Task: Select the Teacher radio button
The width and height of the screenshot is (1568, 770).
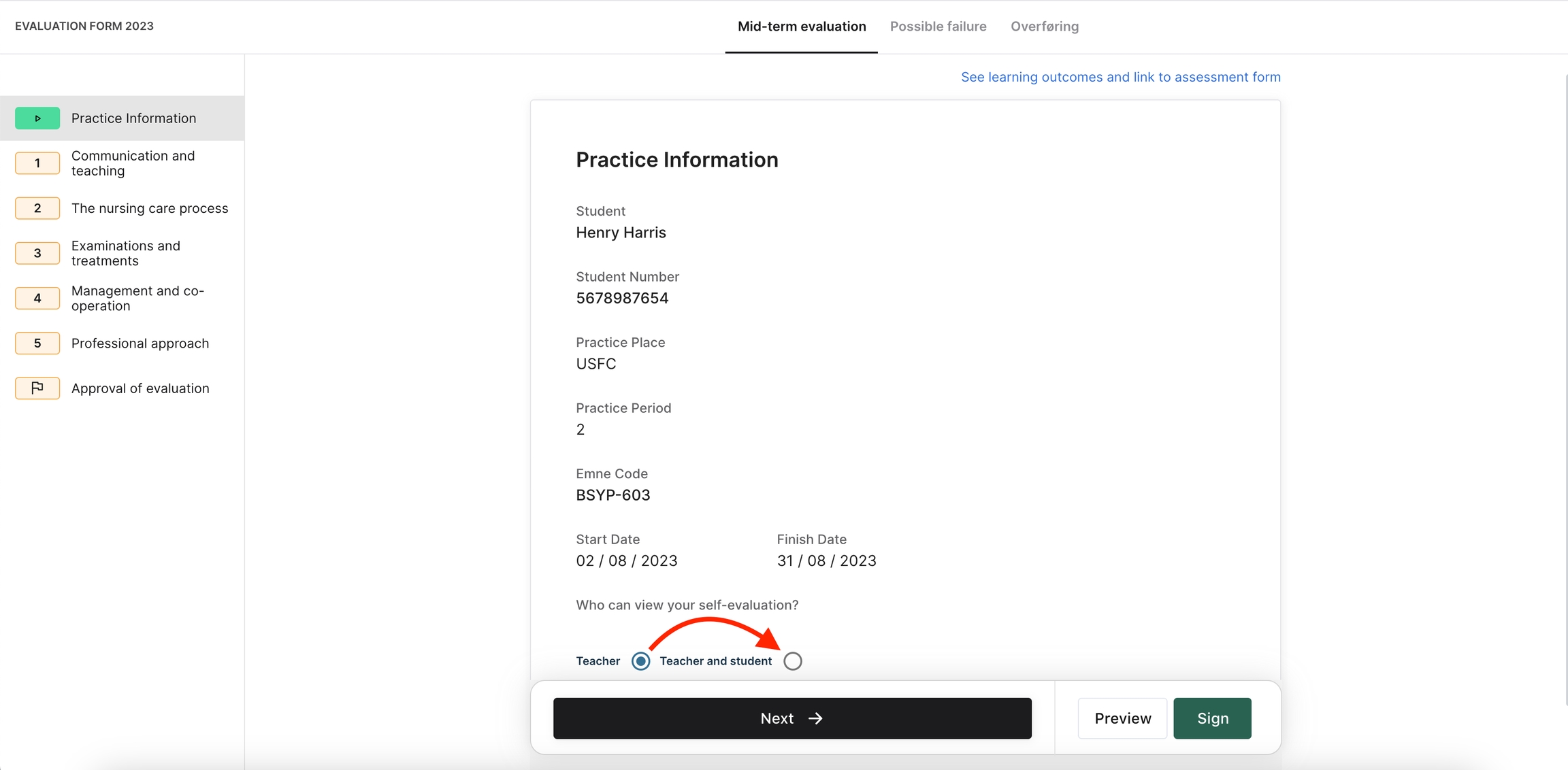Action: [640, 661]
